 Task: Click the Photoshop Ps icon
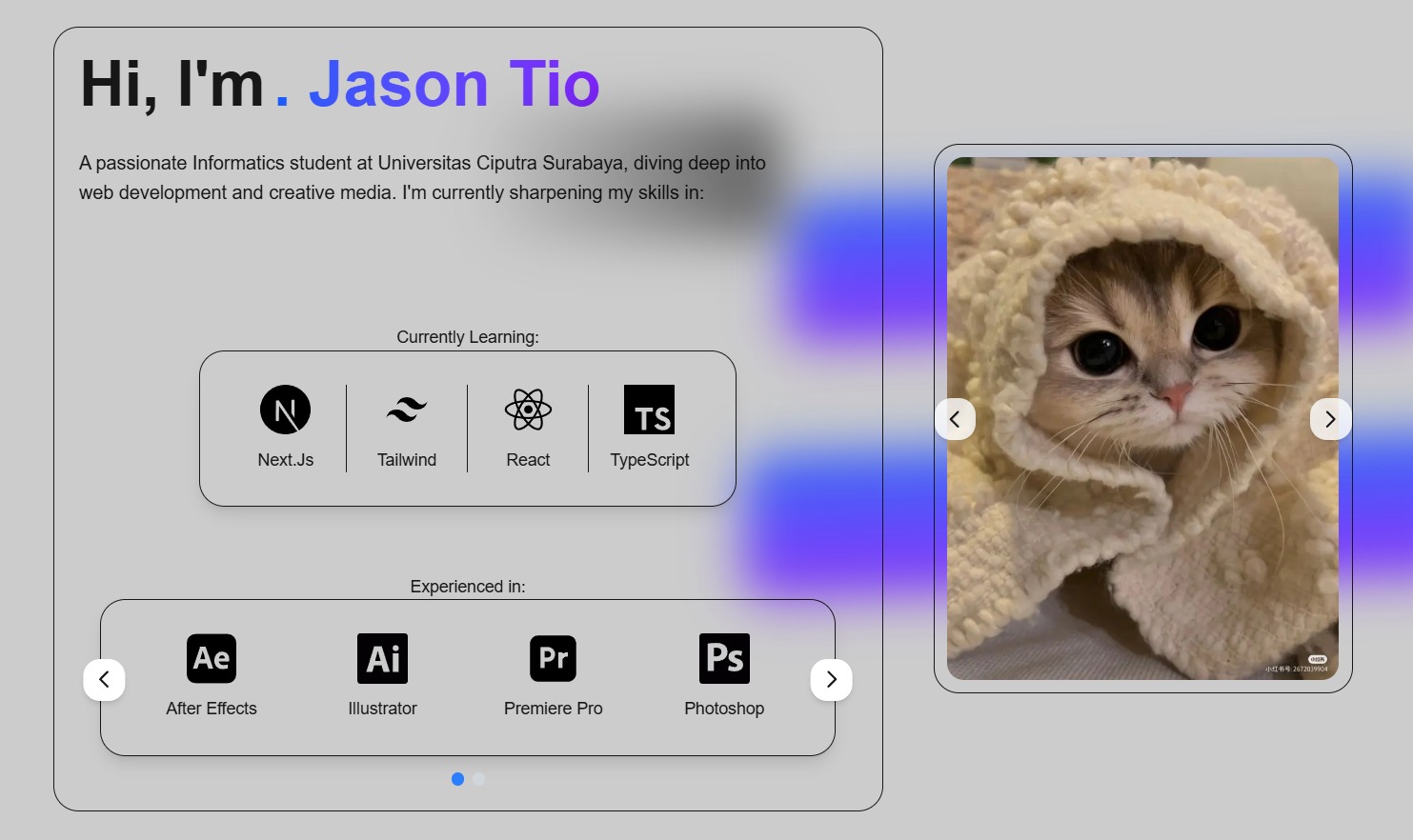click(x=724, y=658)
